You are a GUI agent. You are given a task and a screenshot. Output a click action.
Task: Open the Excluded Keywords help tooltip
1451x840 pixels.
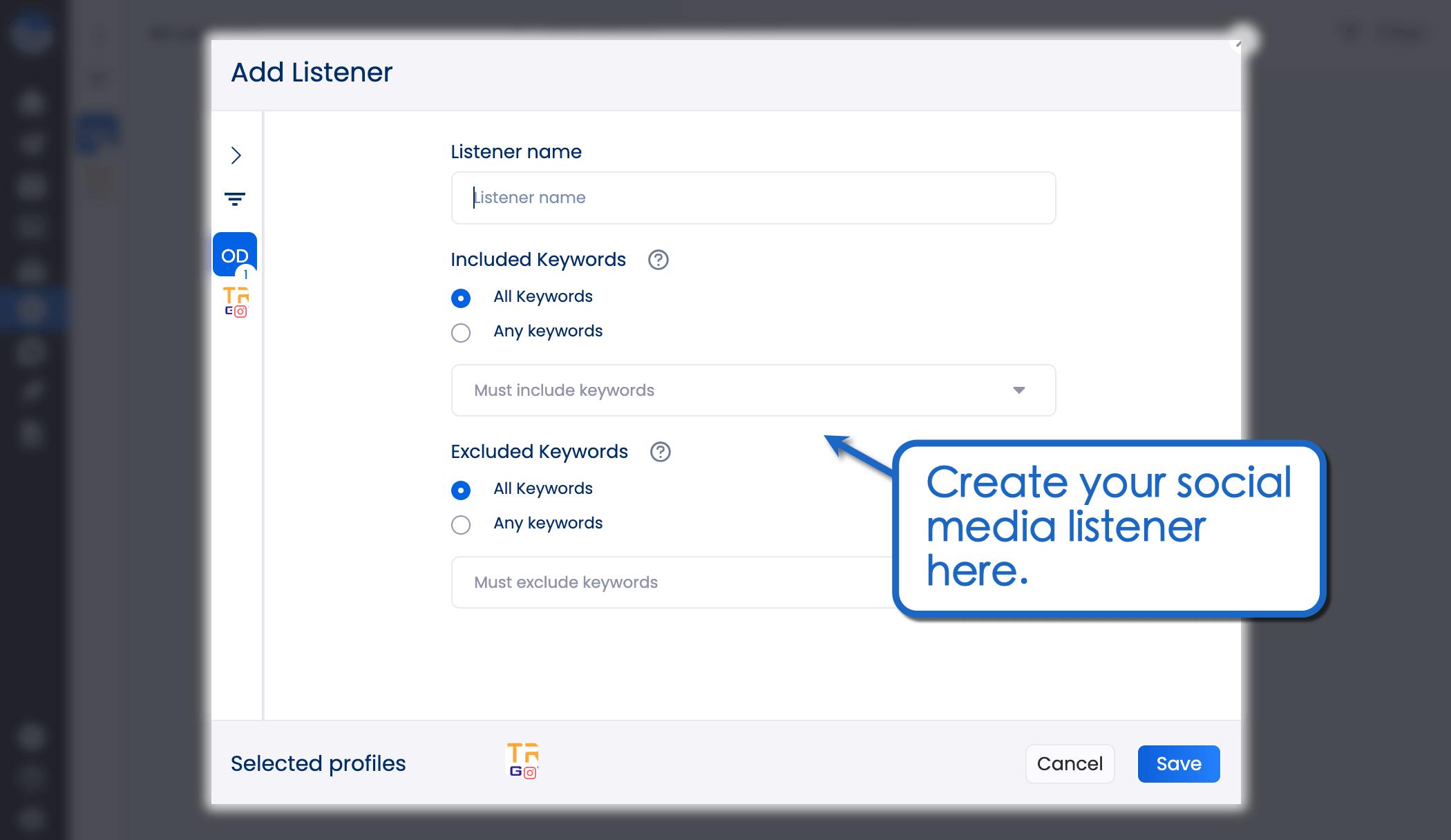coord(660,452)
